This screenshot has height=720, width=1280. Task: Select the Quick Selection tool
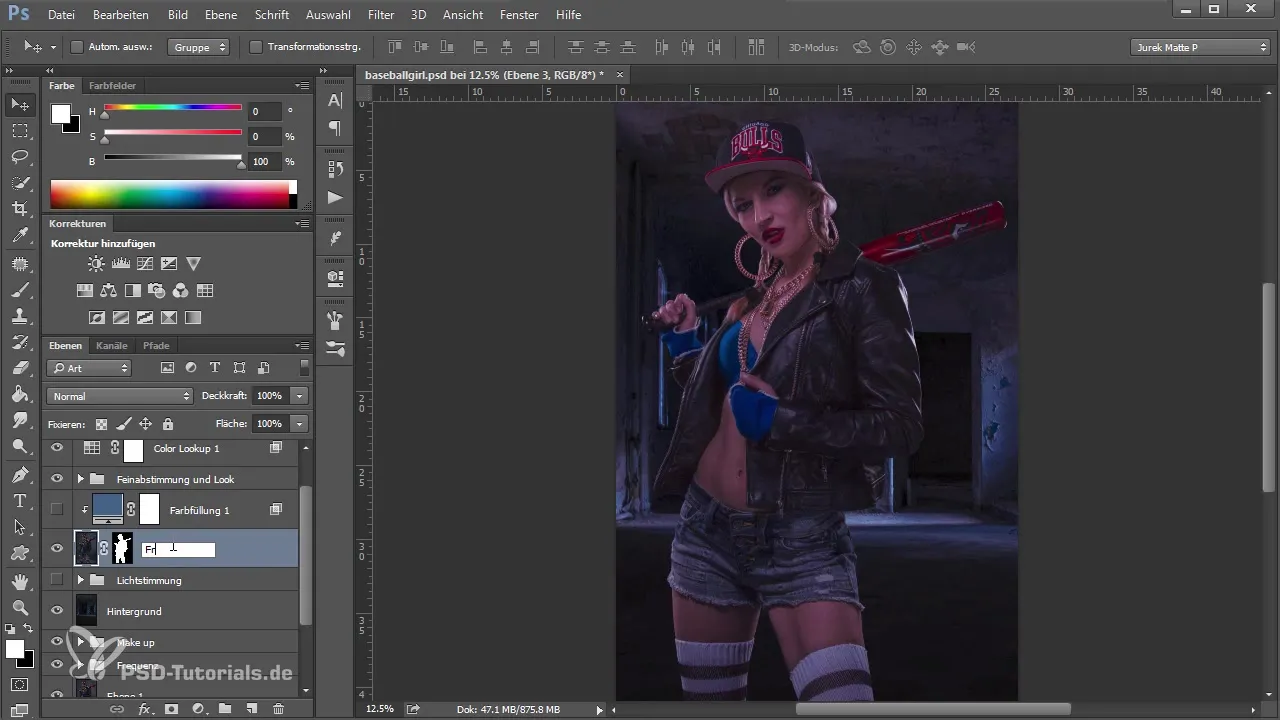[19, 183]
